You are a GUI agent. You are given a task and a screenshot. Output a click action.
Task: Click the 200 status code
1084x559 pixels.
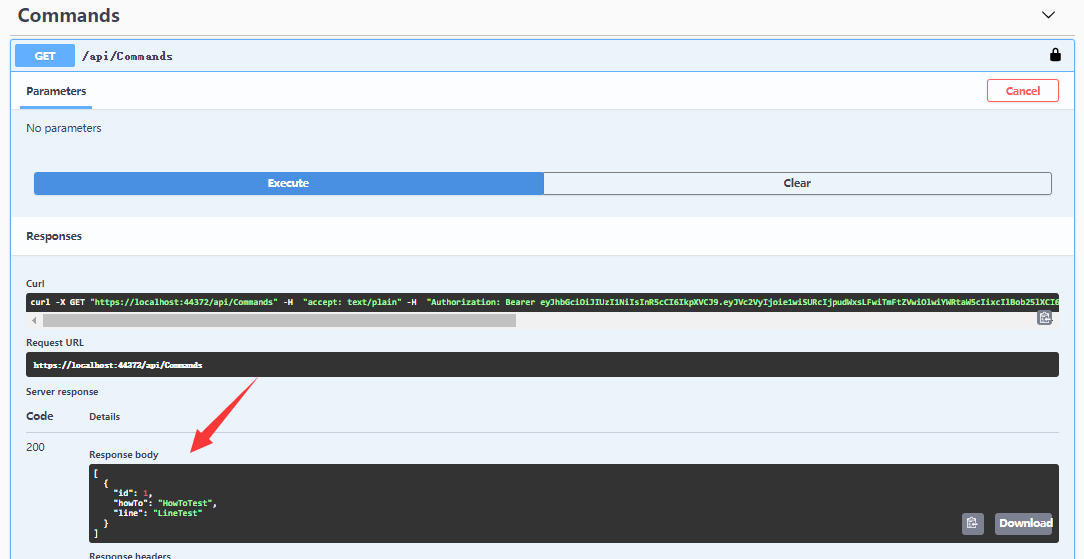coord(35,447)
